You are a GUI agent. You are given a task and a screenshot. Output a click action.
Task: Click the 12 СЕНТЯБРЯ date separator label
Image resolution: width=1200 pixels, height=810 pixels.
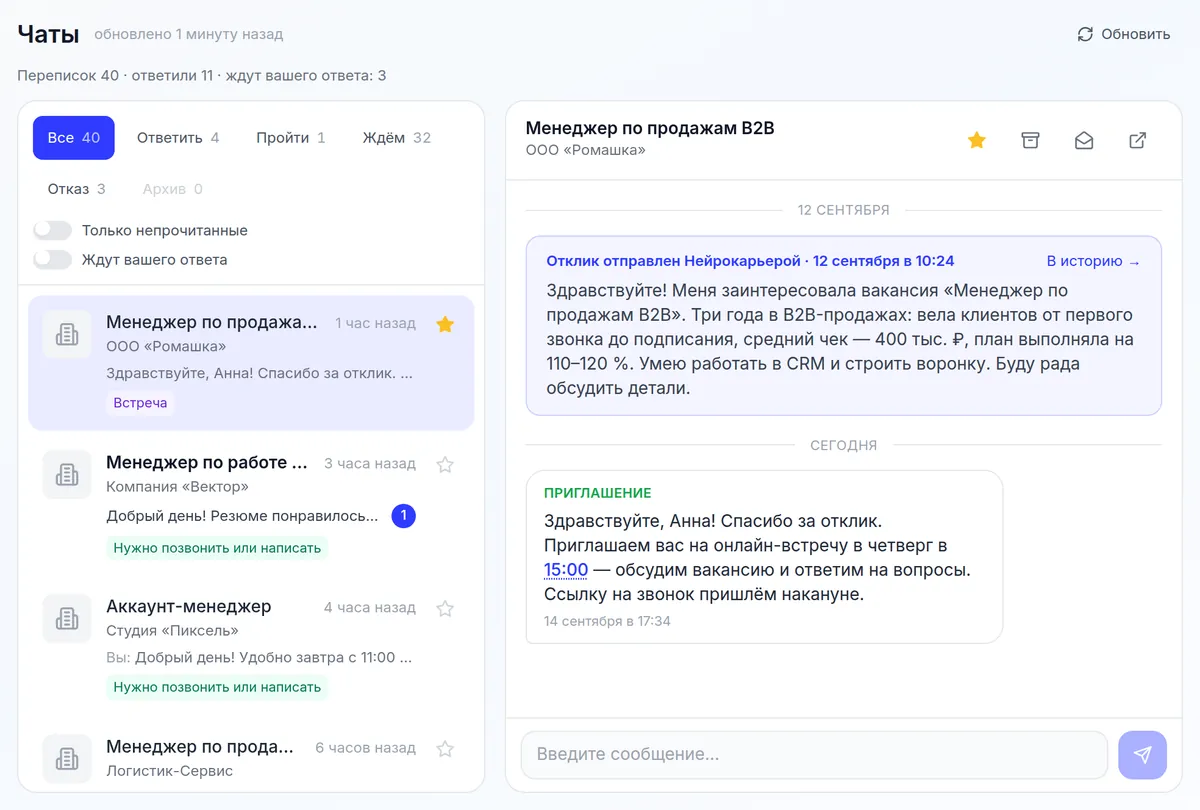pos(843,210)
